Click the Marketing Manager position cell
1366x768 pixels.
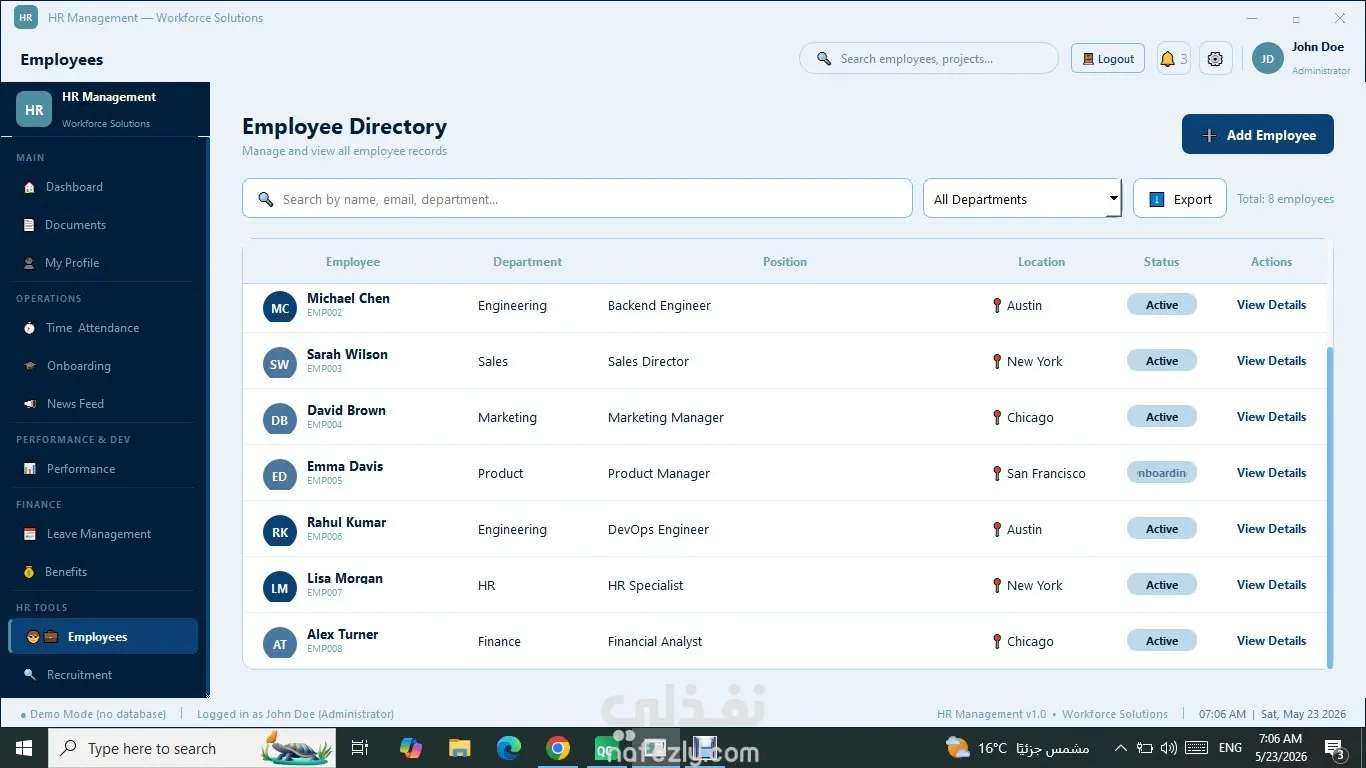[666, 418]
